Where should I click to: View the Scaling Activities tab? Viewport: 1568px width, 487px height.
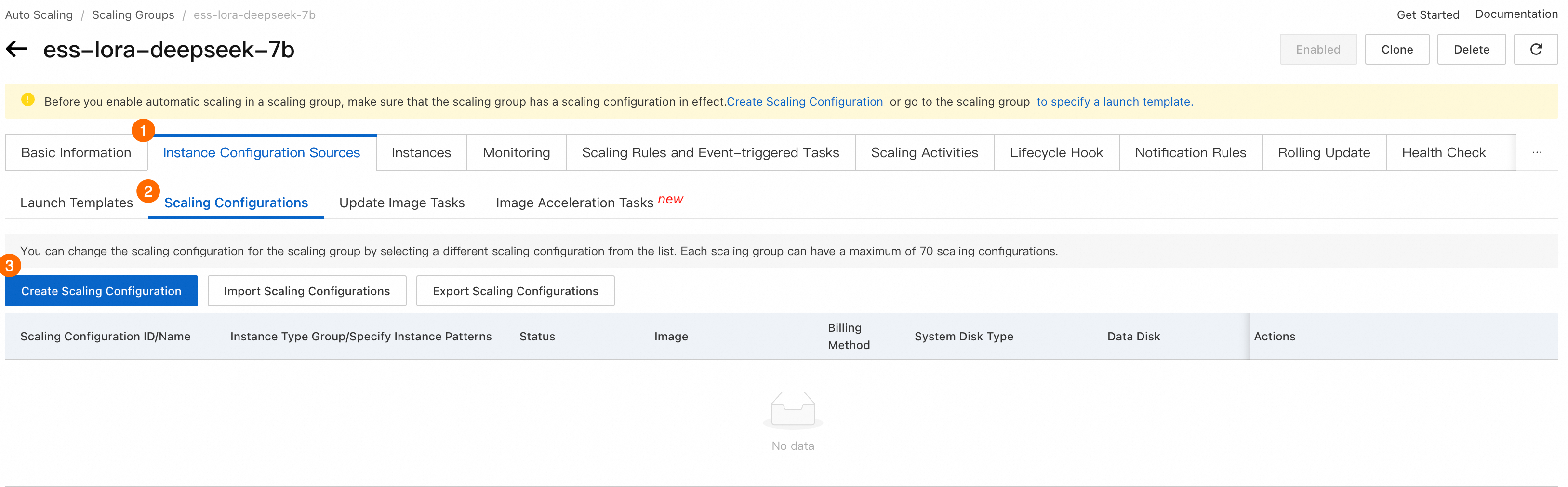925,153
